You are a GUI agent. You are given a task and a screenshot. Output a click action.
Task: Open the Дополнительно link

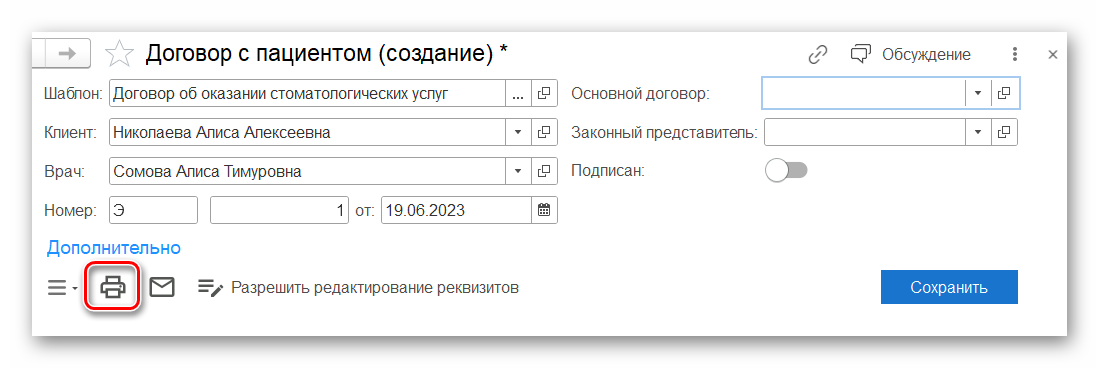tap(114, 247)
